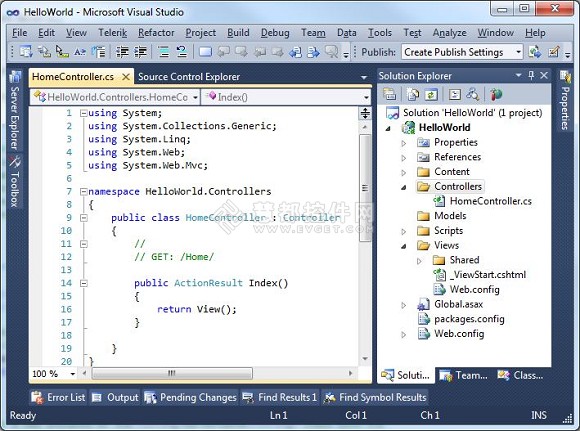Open the Find Results 1 panel
This screenshot has width=580, height=431.
point(280,397)
